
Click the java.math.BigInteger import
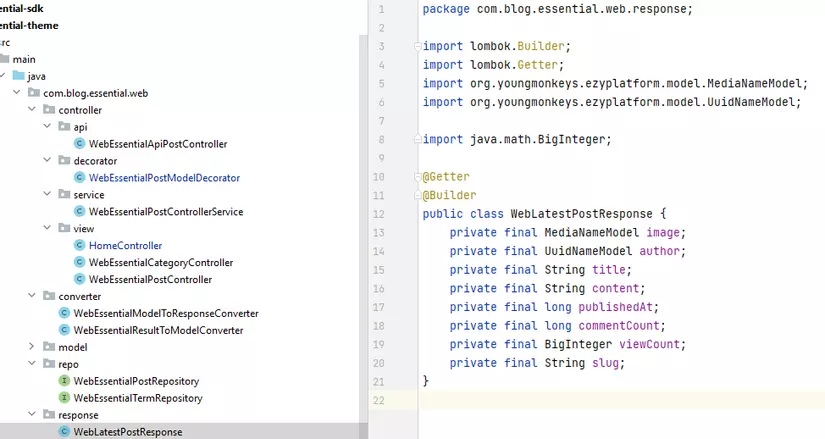[517, 139]
